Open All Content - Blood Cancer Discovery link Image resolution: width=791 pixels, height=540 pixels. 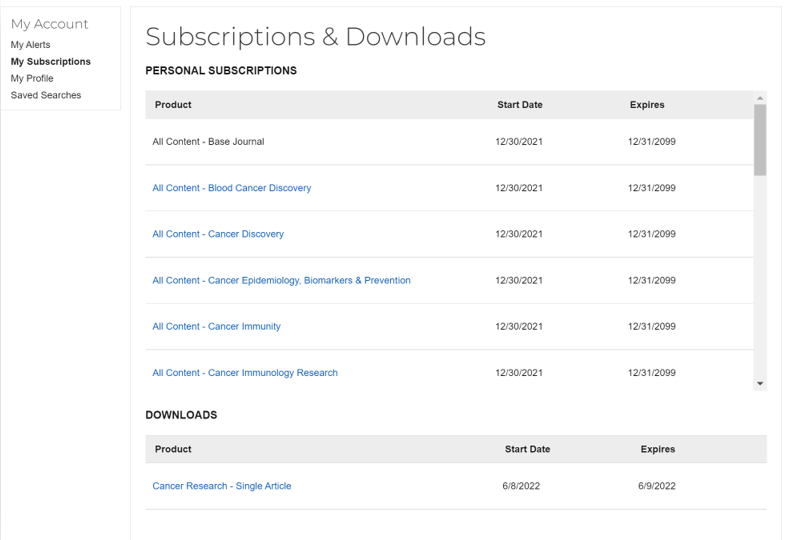click(231, 188)
